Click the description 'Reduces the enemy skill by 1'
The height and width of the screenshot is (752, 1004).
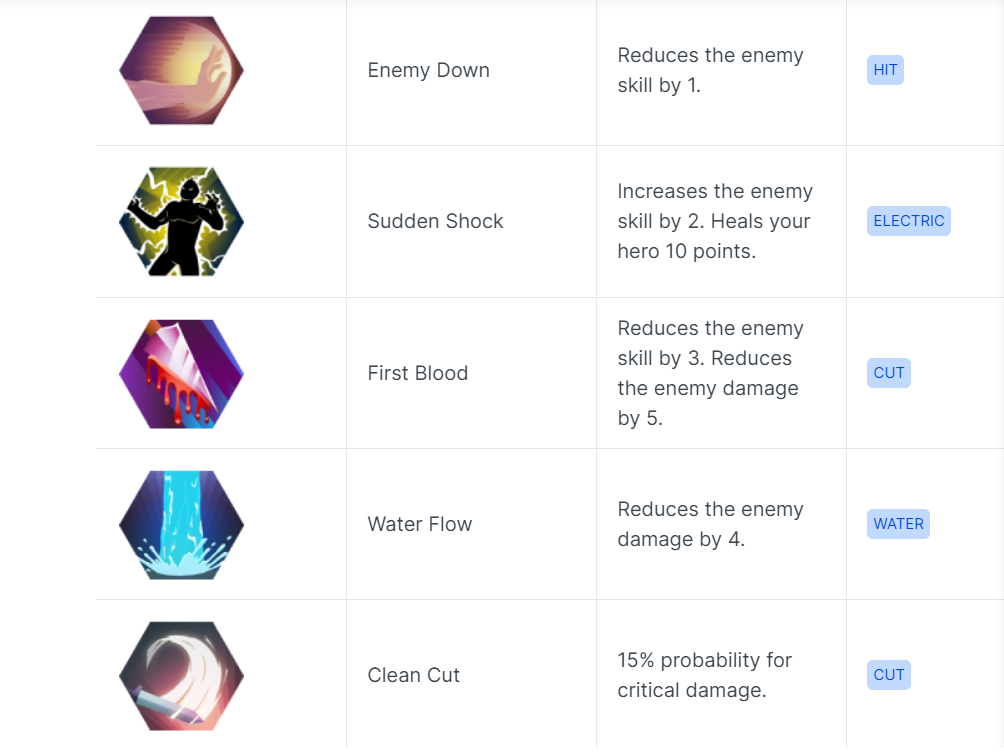click(710, 70)
